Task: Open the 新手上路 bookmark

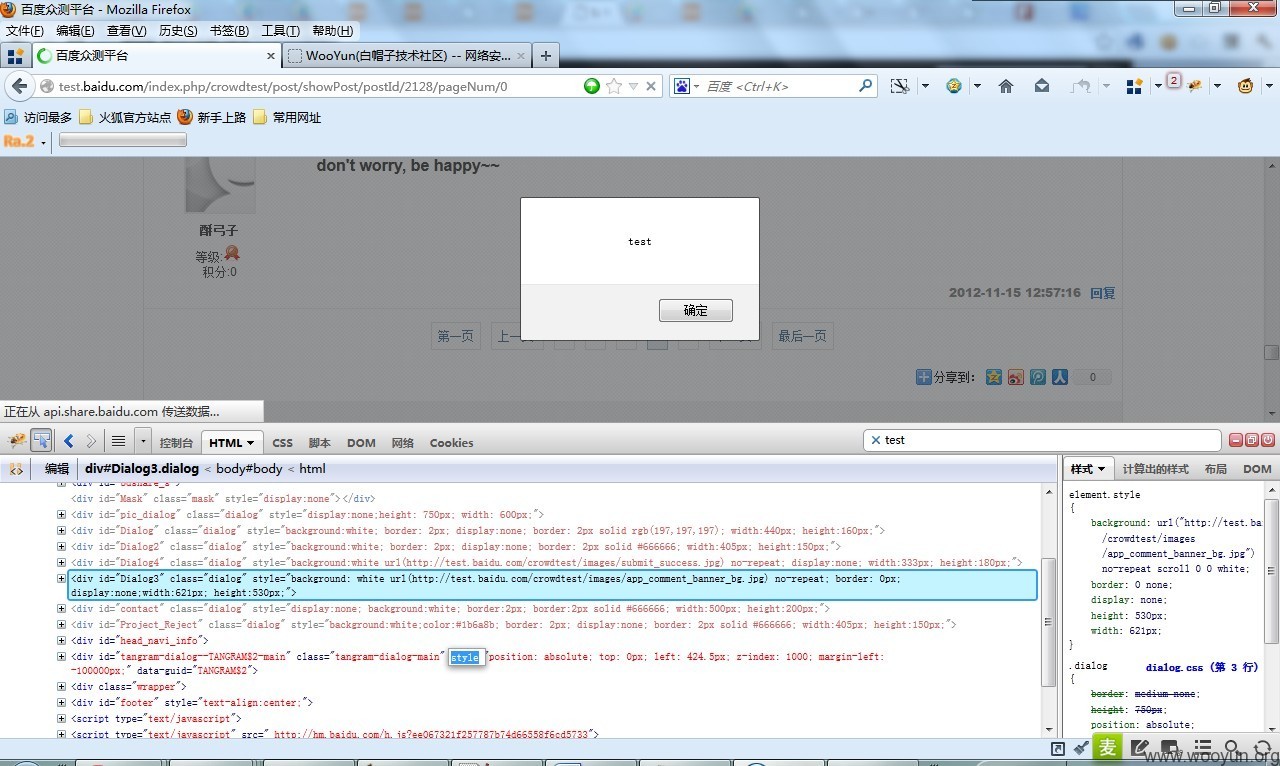Action: [212, 117]
